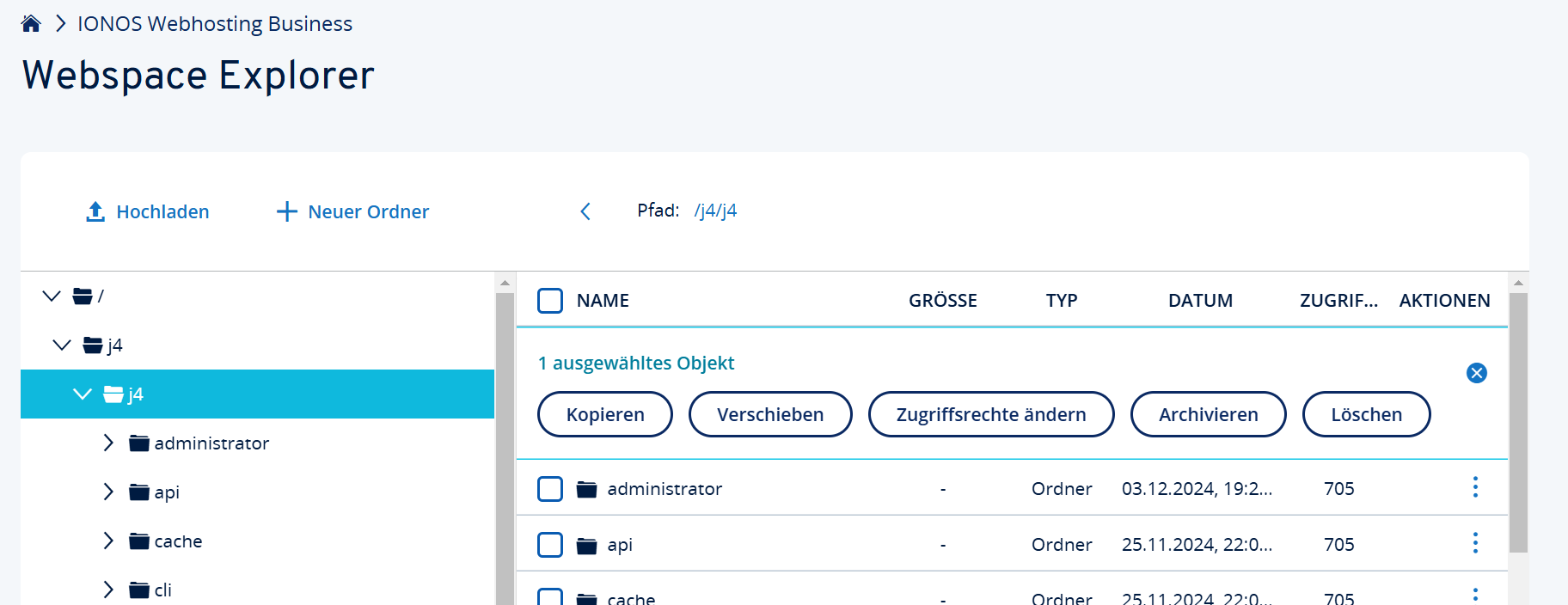The width and height of the screenshot is (1568, 605).
Task: Open actions menu for administrator folder
Action: coord(1475,487)
